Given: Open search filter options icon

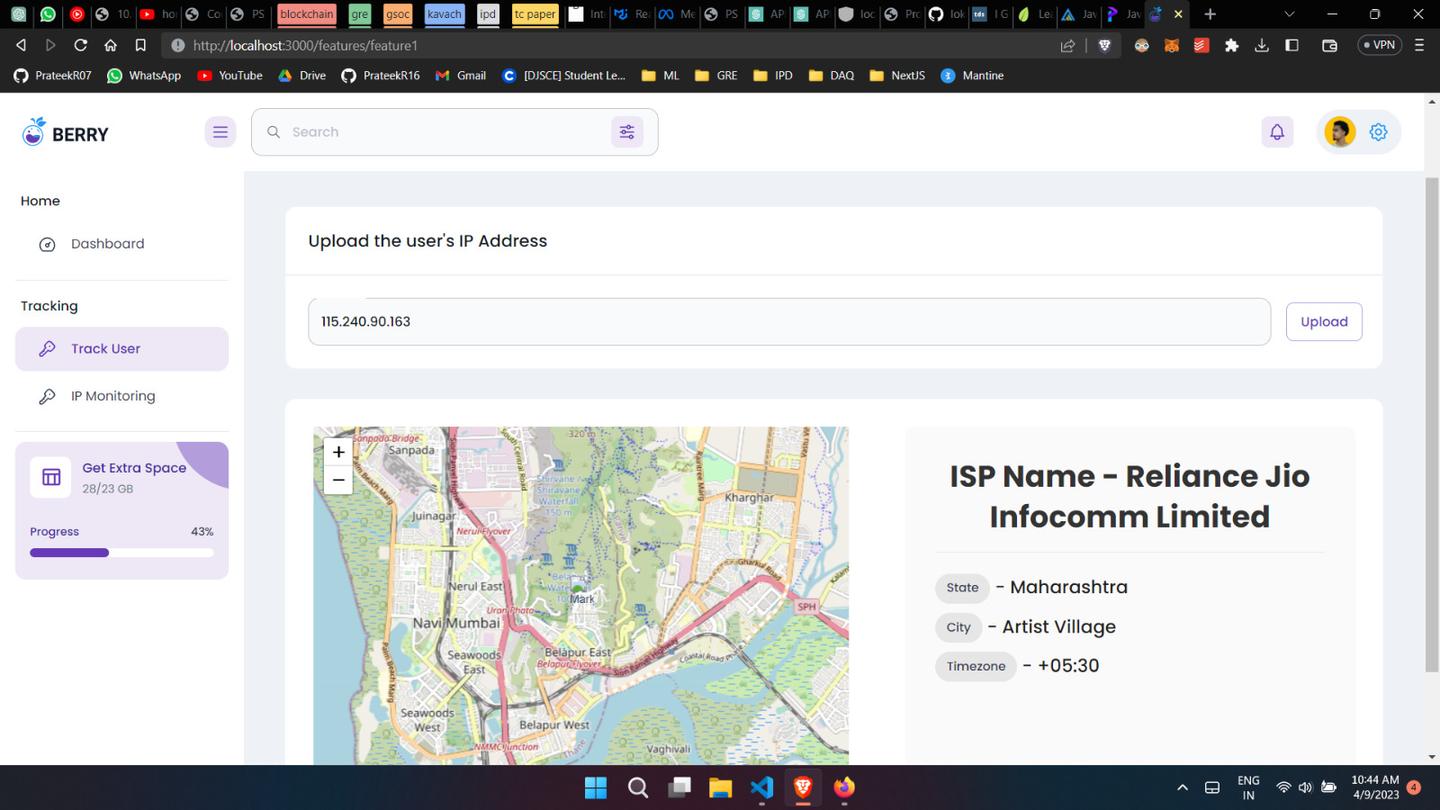Looking at the screenshot, I should (627, 132).
